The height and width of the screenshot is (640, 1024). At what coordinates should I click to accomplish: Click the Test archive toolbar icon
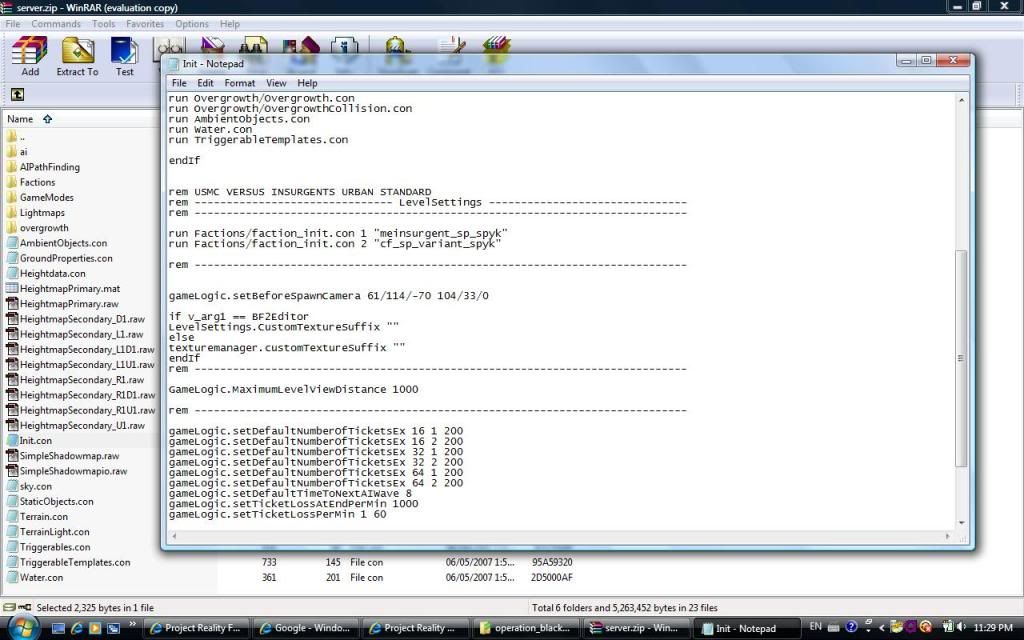click(x=124, y=56)
